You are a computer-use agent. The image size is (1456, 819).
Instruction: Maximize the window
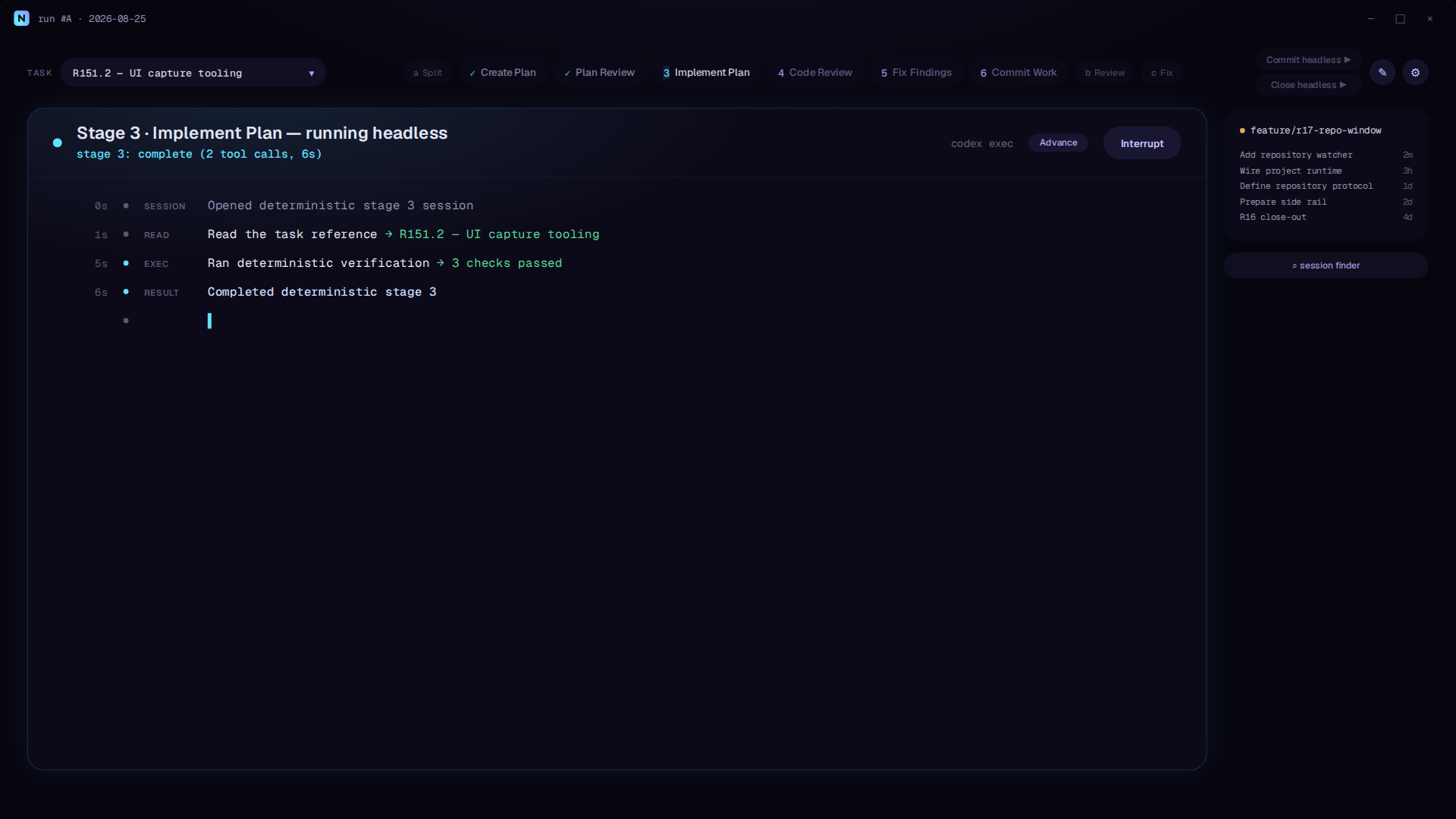(1400, 18)
